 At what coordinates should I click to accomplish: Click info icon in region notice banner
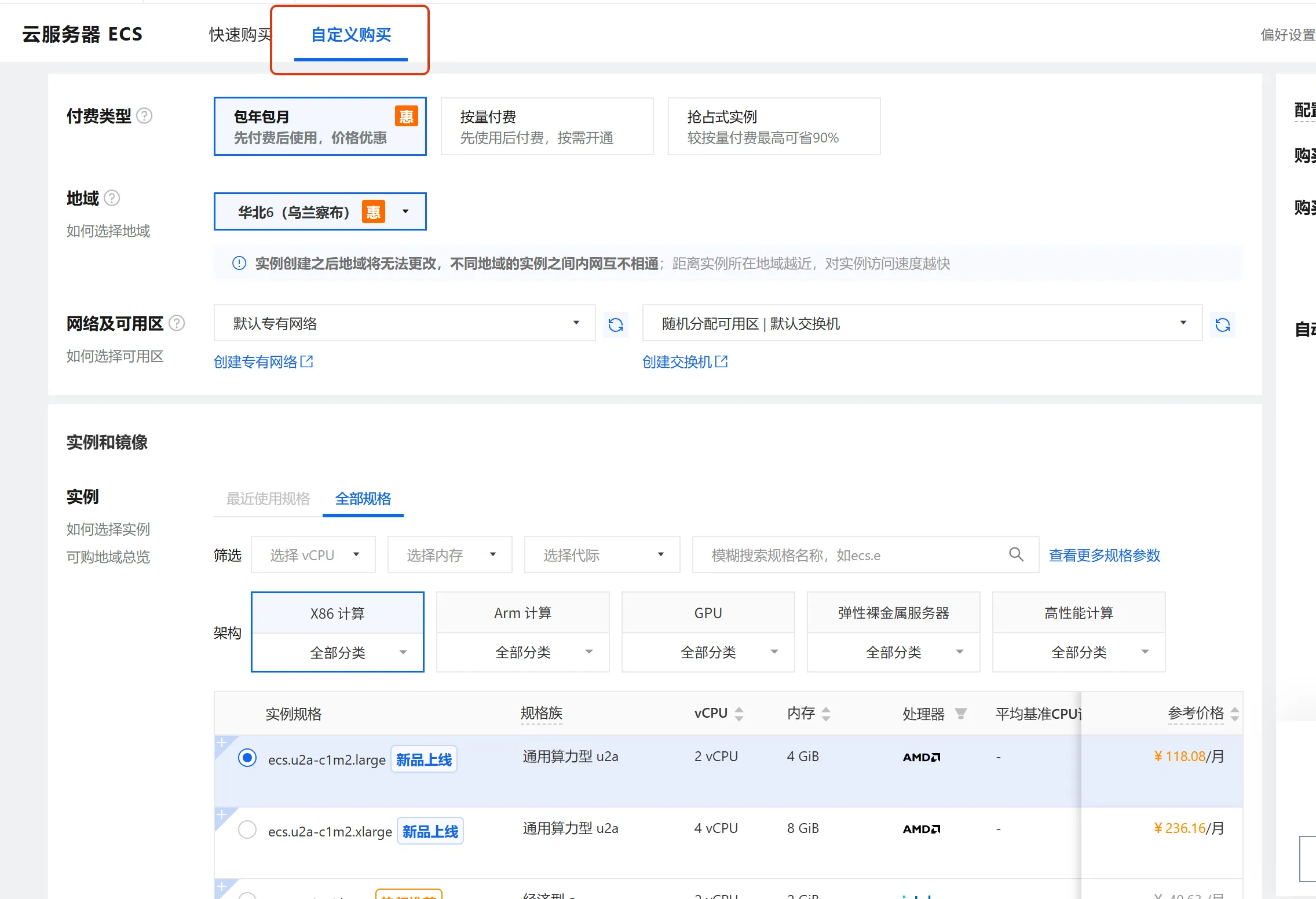[239, 264]
